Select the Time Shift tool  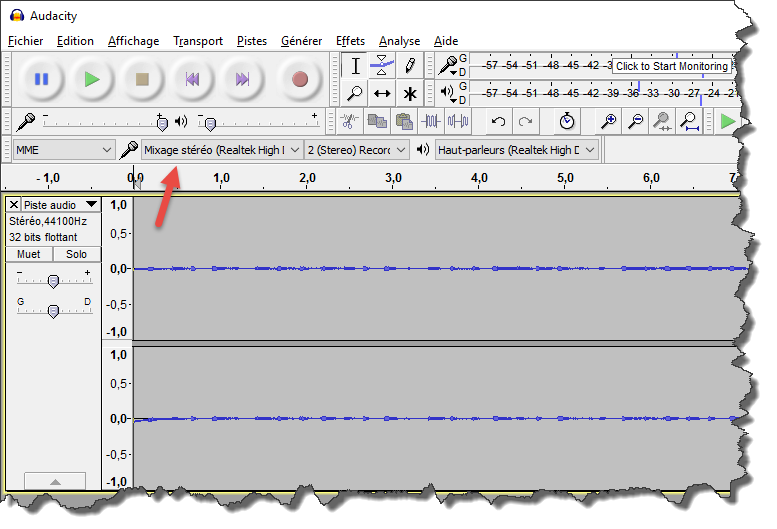(x=381, y=93)
